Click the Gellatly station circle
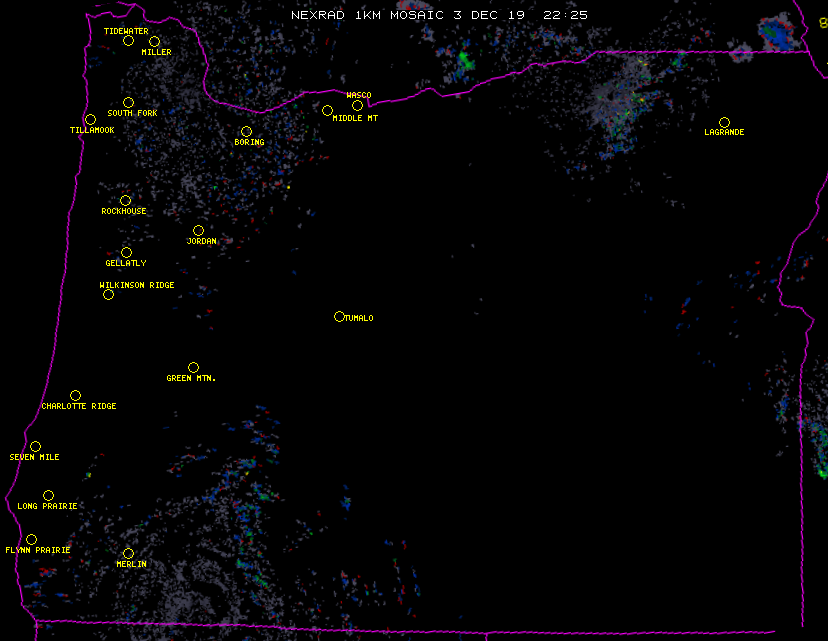Image resolution: width=828 pixels, height=641 pixels. click(126, 253)
